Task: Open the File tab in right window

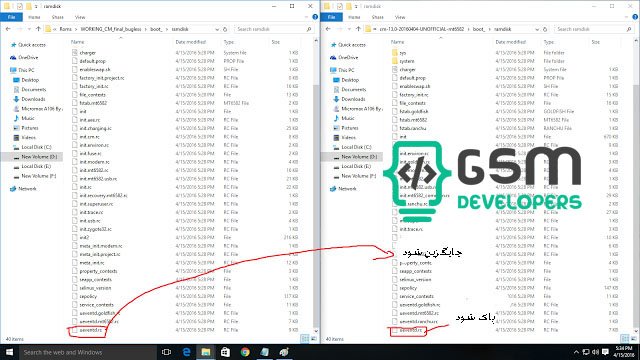Action: tap(331, 17)
